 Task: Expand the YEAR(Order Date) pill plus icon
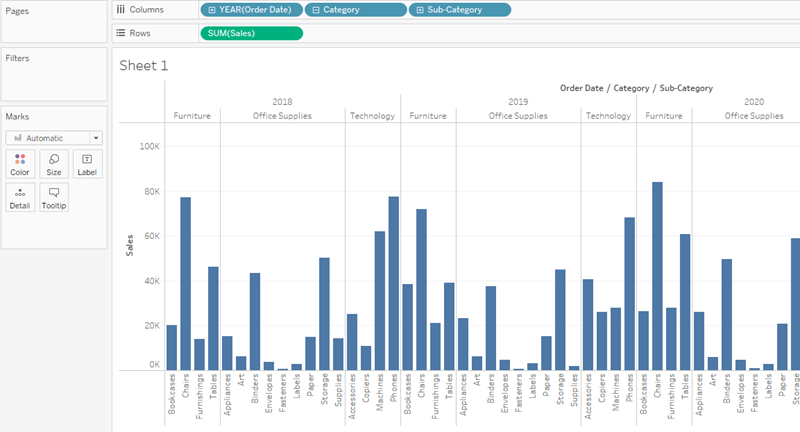211,10
